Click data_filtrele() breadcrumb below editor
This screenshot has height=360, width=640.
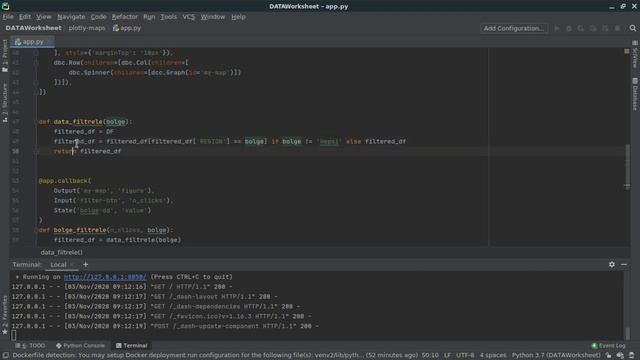pyautogui.click(x=61, y=252)
